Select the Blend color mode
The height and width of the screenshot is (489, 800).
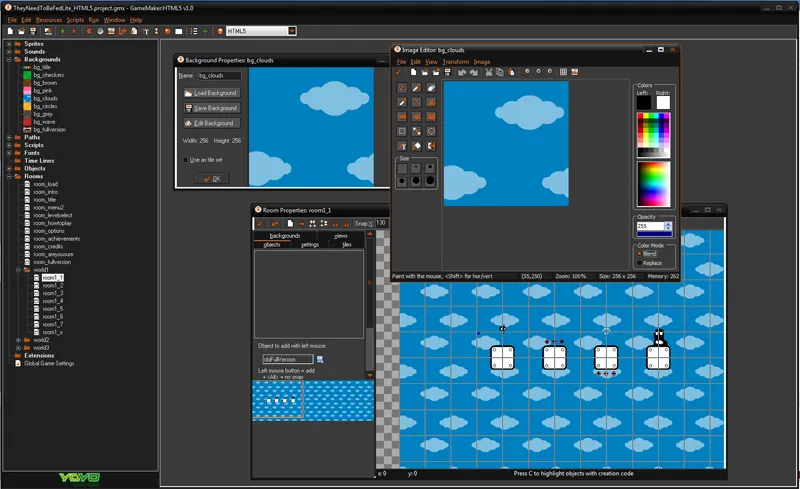pos(640,254)
